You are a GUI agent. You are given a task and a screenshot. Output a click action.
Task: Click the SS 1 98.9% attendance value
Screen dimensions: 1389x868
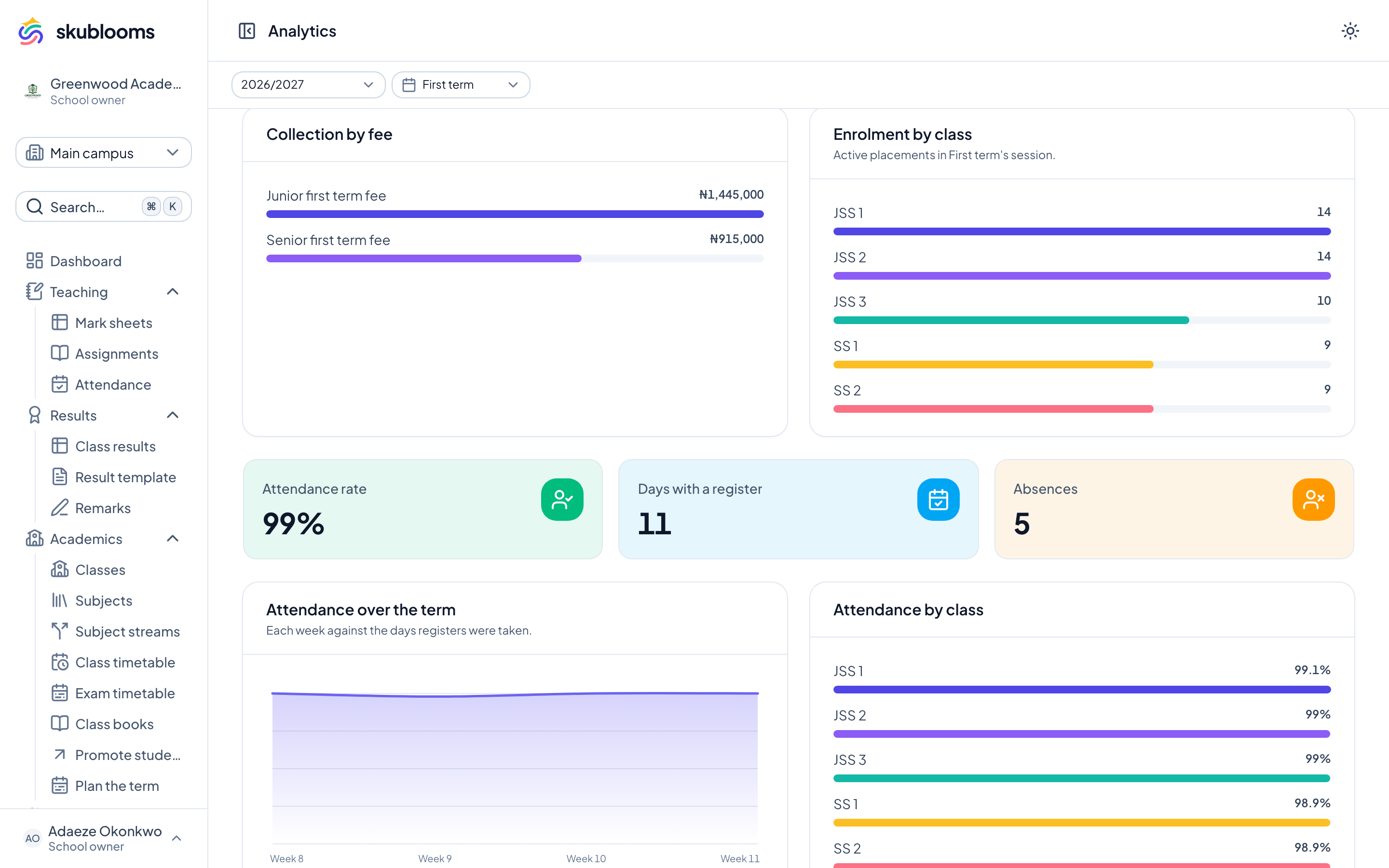pyautogui.click(x=1312, y=802)
